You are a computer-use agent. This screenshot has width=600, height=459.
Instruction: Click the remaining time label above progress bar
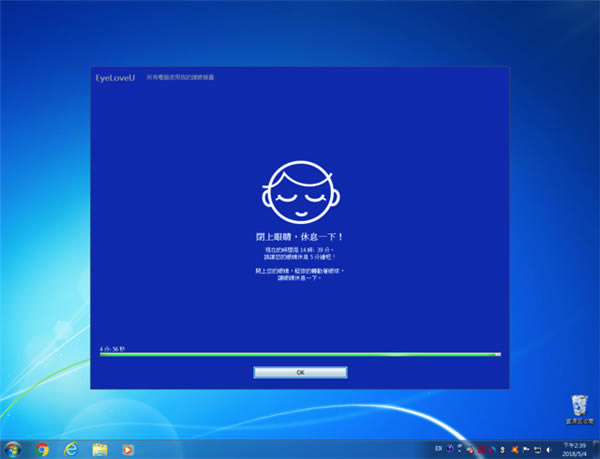112,349
